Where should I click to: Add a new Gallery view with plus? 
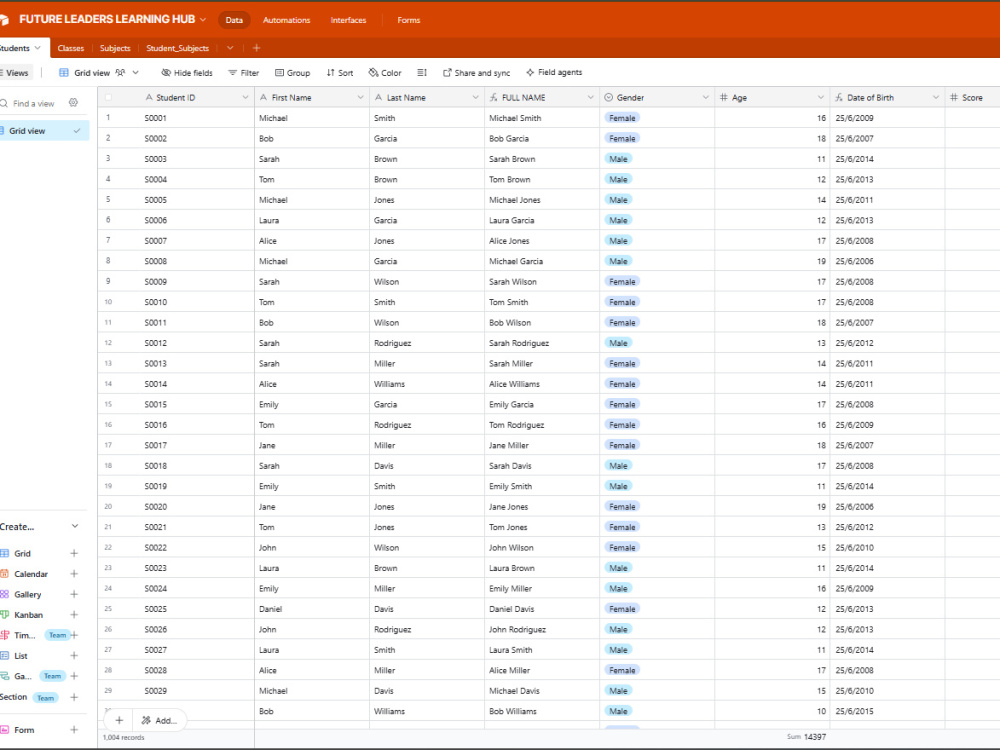point(74,594)
